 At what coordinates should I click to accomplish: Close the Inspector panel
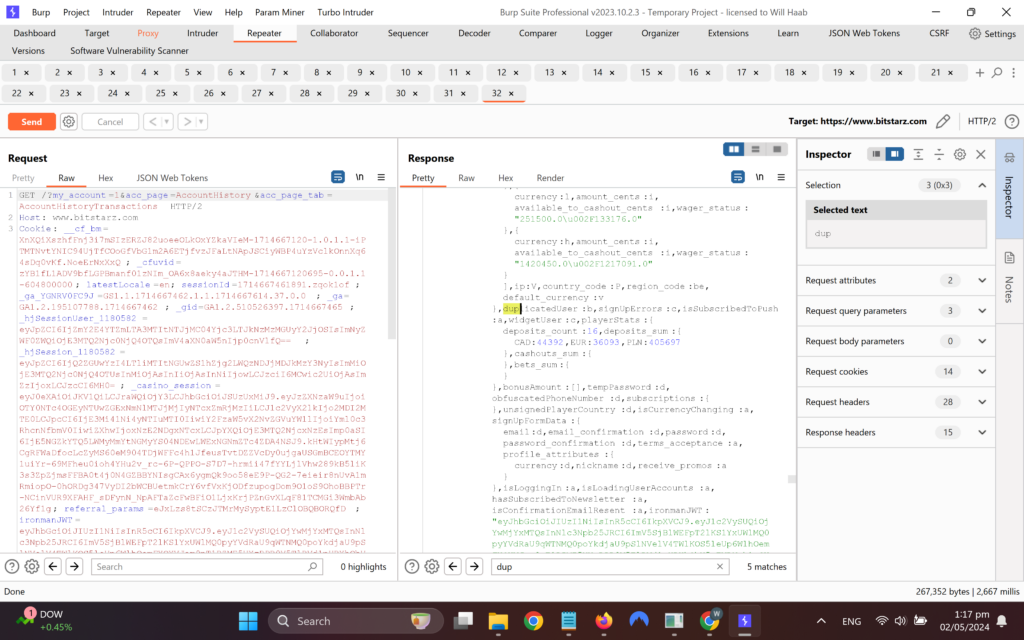click(x=980, y=154)
